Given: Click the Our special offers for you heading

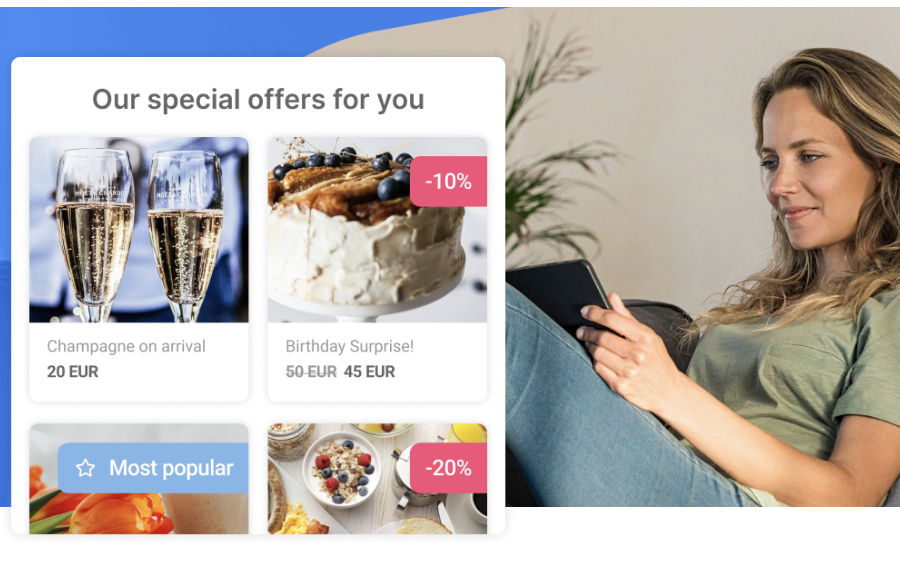Looking at the screenshot, I should [x=258, y=99].
